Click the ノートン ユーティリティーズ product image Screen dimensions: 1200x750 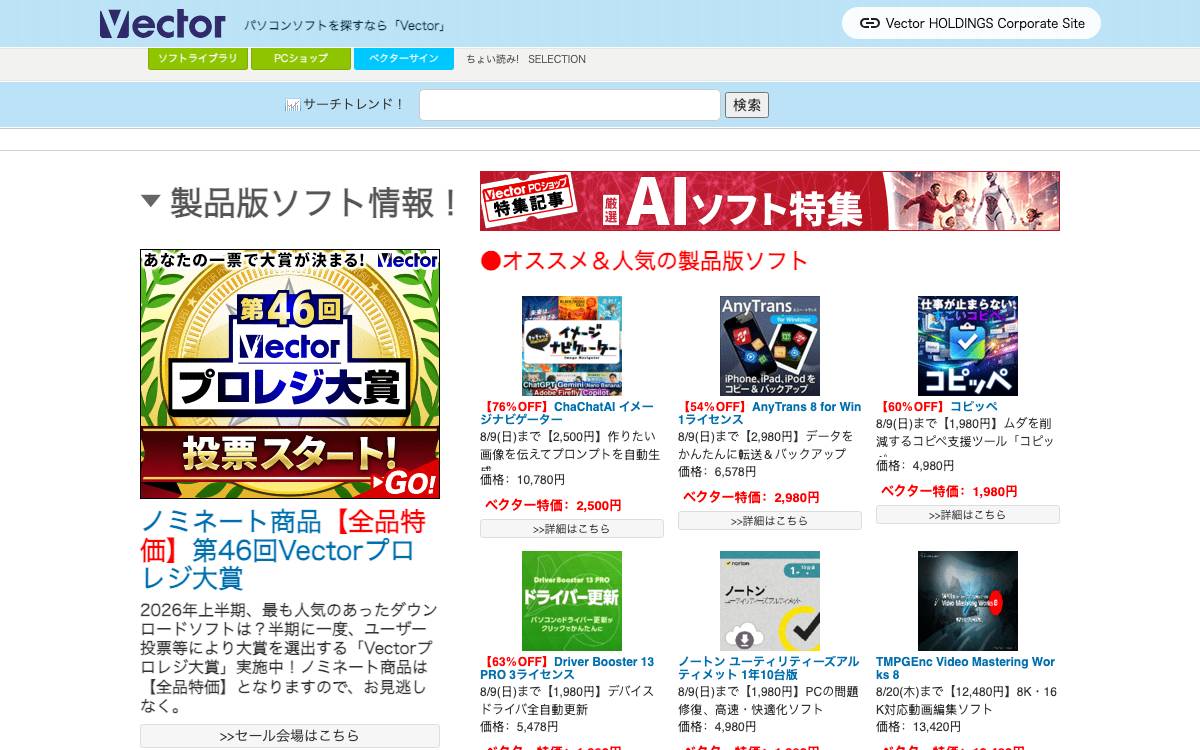(770, 601)
